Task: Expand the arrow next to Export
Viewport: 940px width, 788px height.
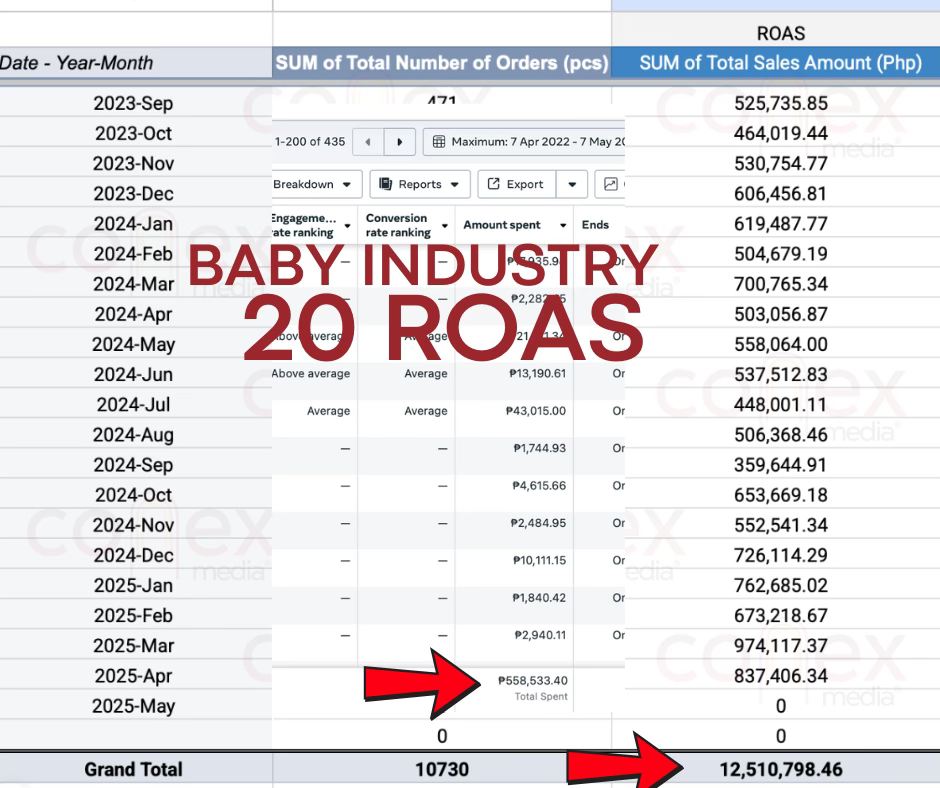Action: pos(572,184)
